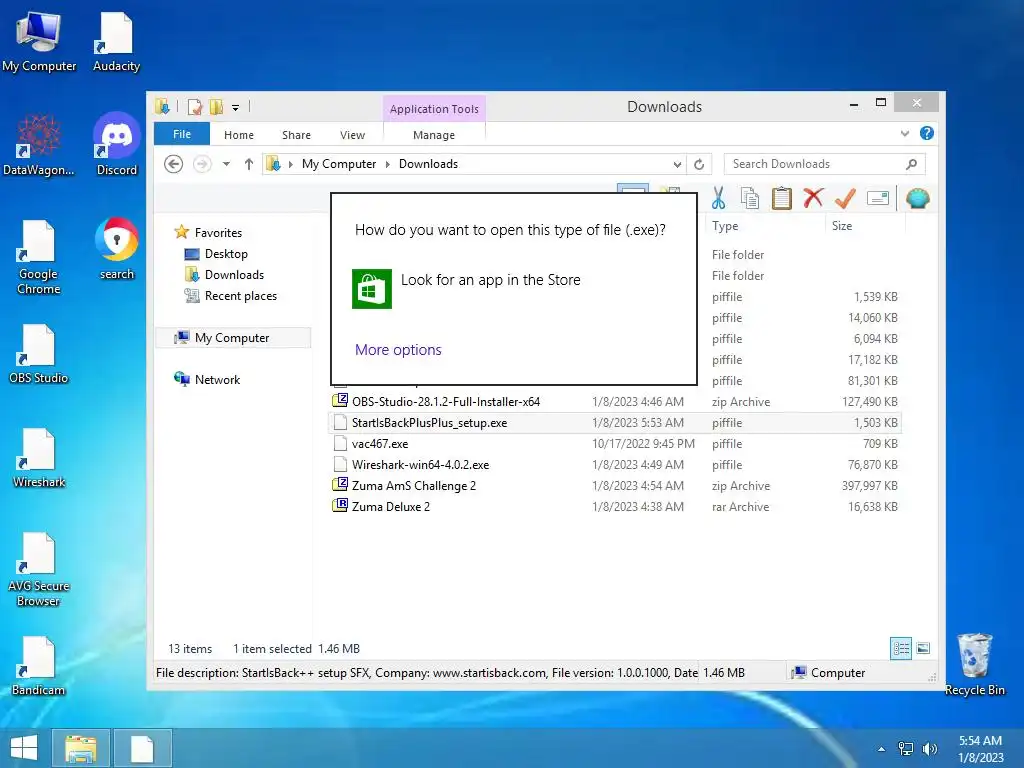The width and height of the screenshot is (1024, 768).
Task: Open Explorer Help question mark icon
Action: (927, 133)
